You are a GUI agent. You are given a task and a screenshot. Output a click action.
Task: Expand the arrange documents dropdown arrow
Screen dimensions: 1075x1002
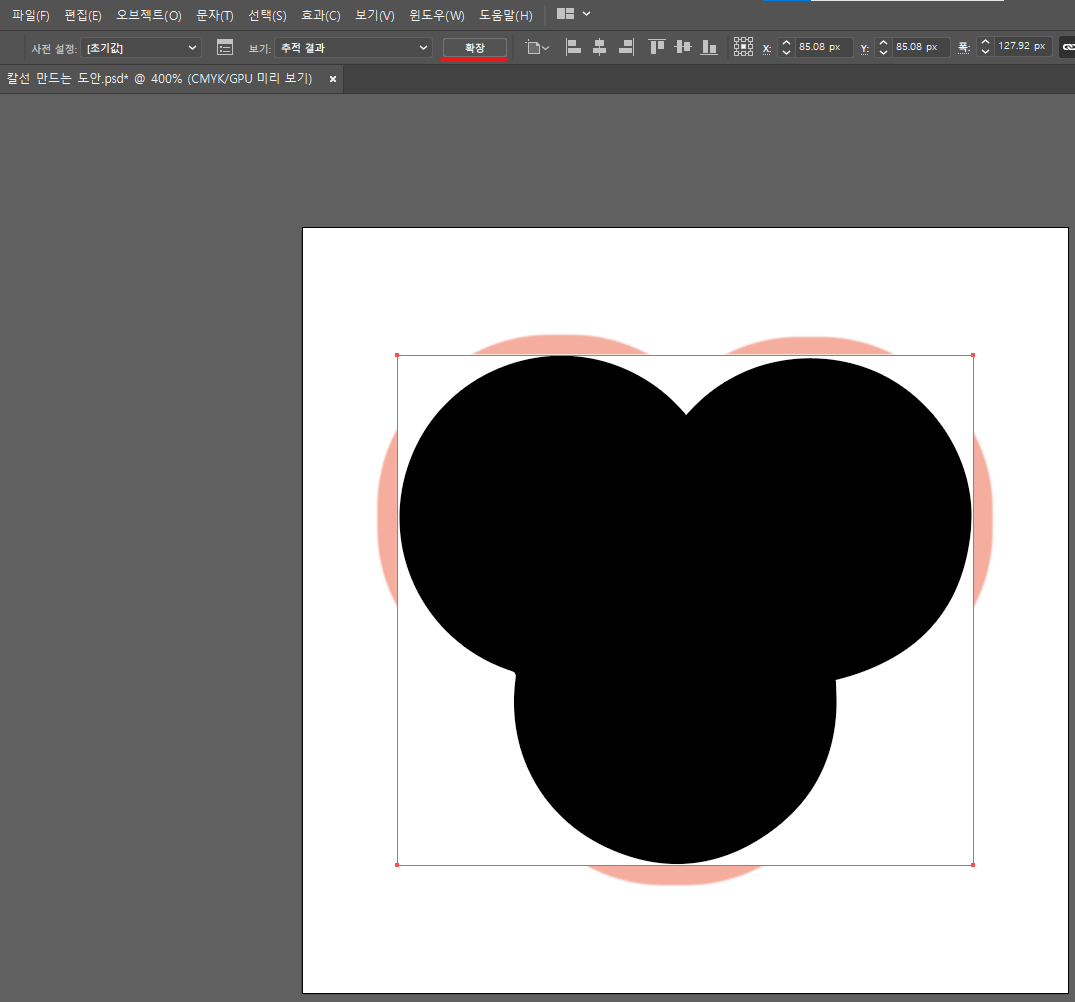586,14
